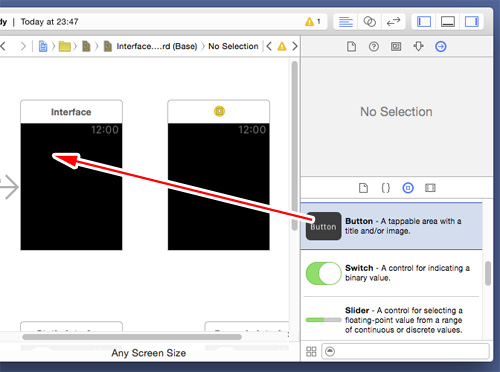500x372 pixels.
Task: Select the Button object in library
Action: click(391, 226)
